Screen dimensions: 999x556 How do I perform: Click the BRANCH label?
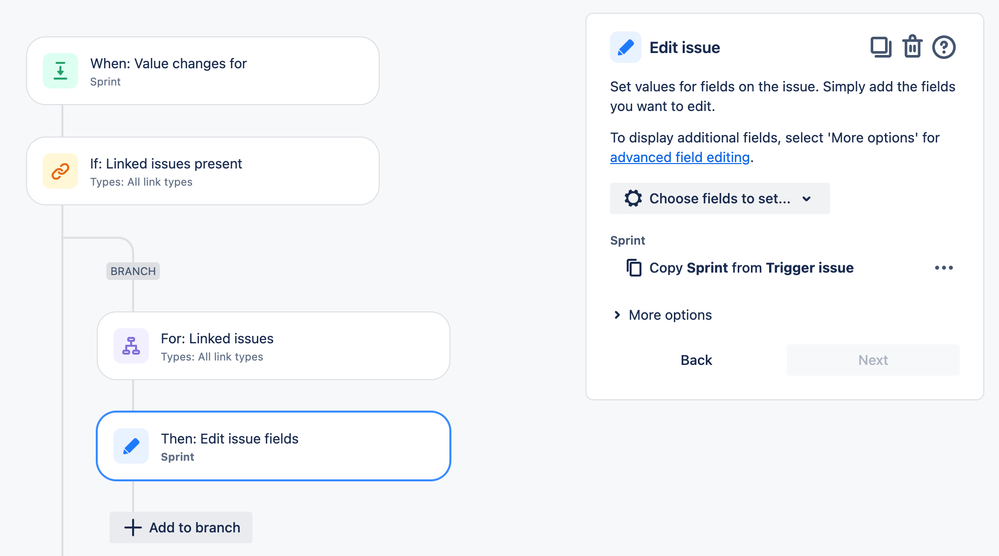[133, 271]
